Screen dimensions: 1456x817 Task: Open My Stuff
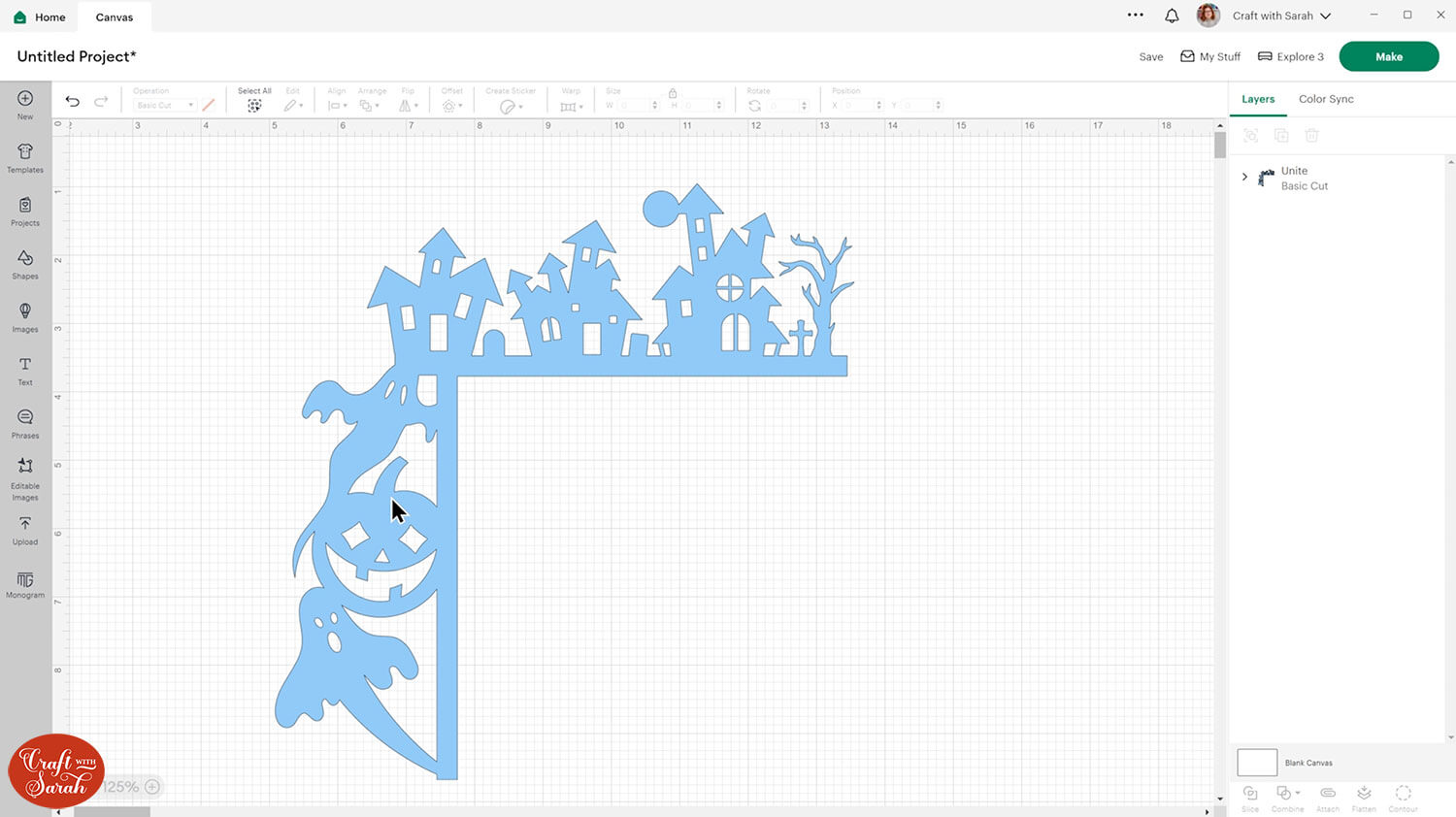click(1210, 56)
